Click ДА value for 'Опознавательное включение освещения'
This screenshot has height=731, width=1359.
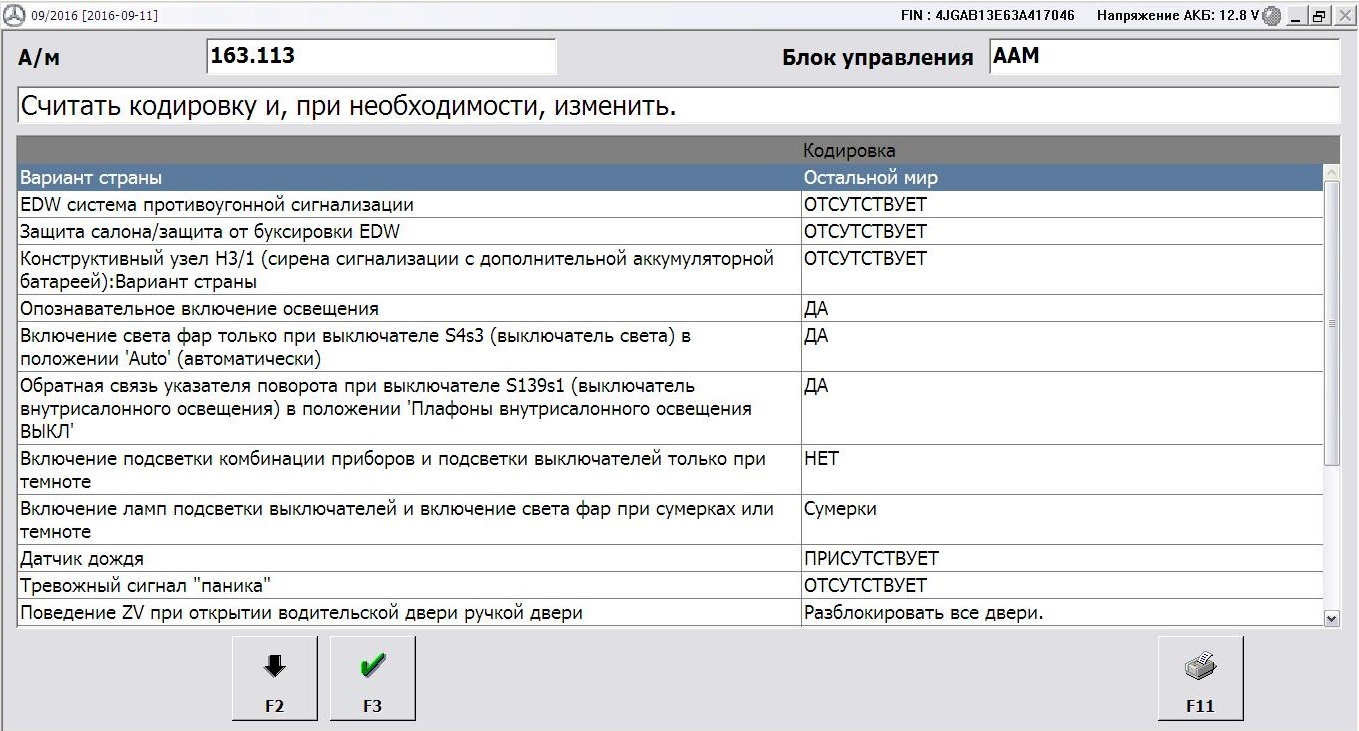pos(816,308)
